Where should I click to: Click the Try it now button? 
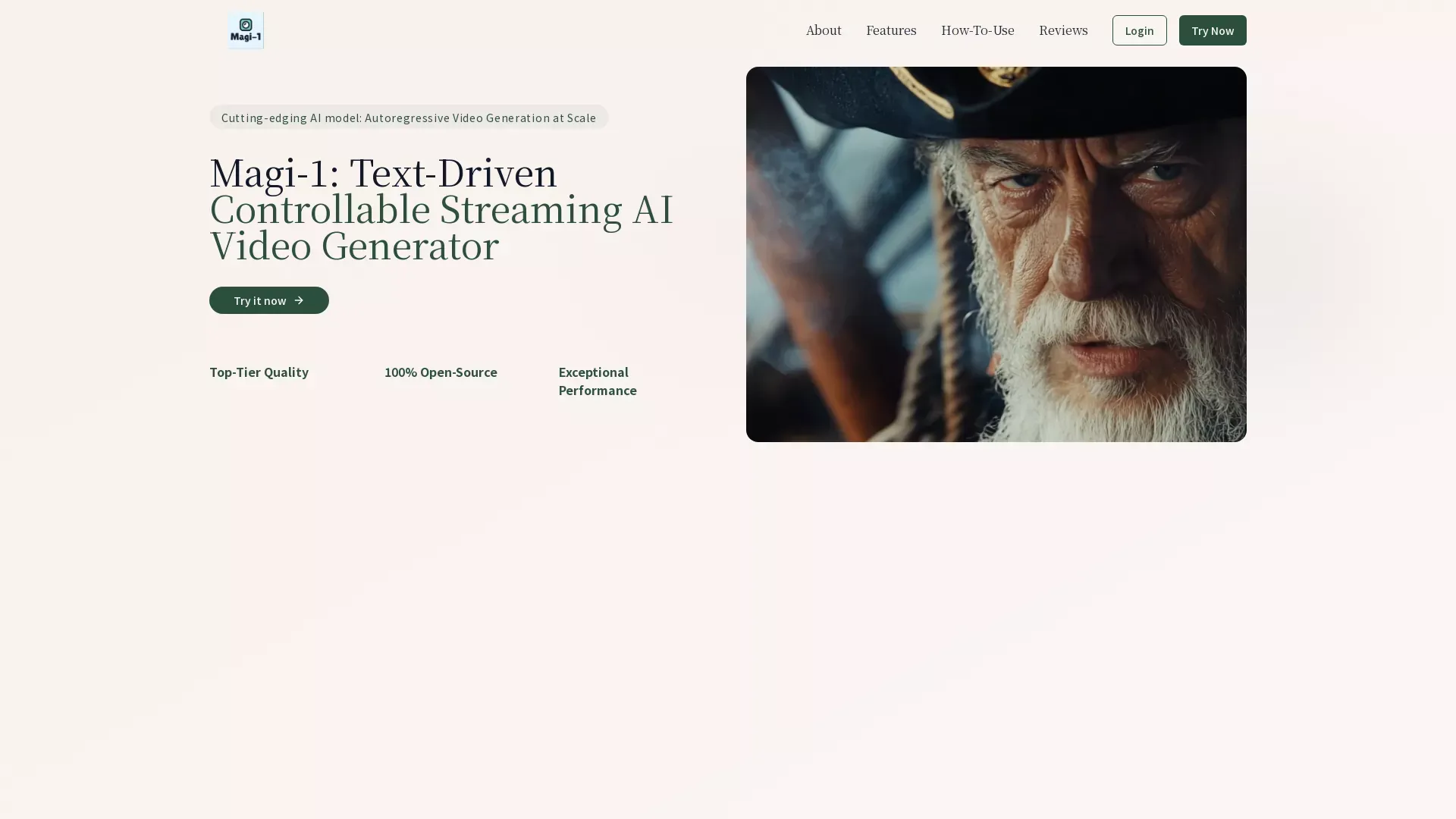[269, 300]
